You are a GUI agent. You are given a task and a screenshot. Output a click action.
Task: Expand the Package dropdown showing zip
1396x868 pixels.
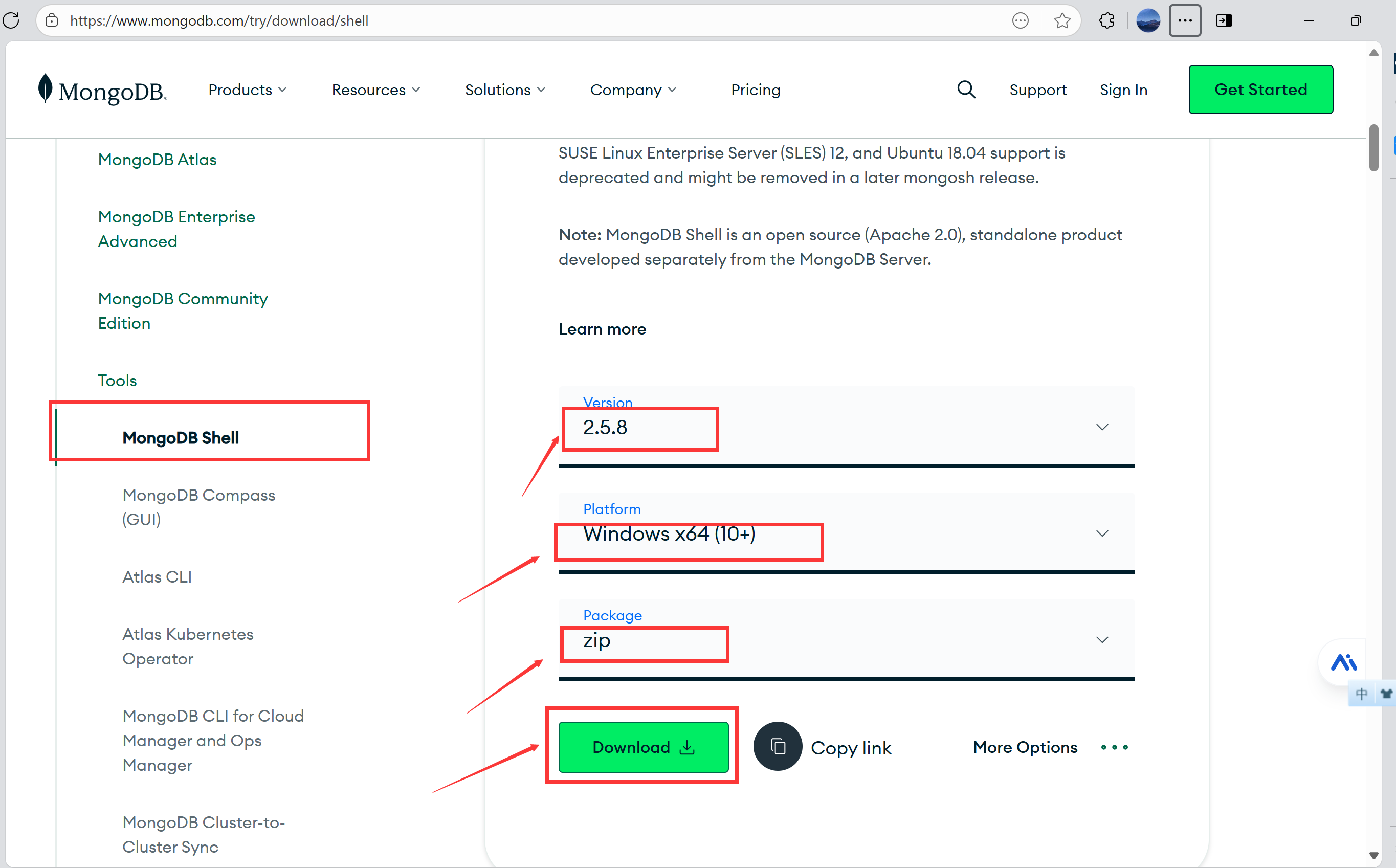(1101, 639)
